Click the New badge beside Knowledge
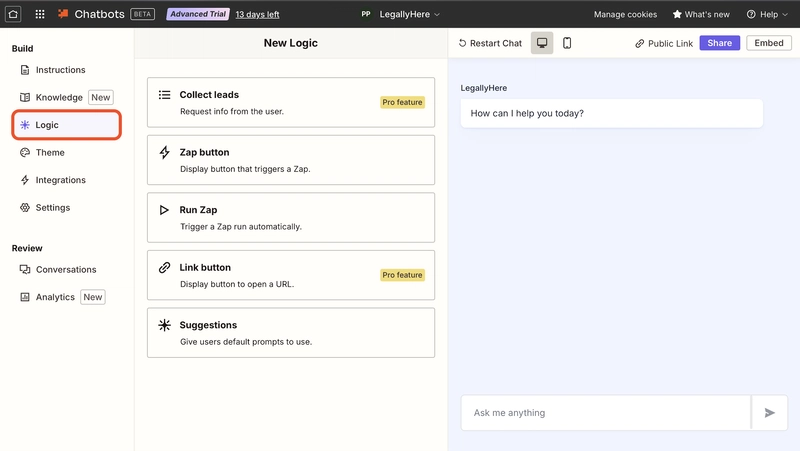The width and height of the screenshot is (800, 451). coord(101,97)
